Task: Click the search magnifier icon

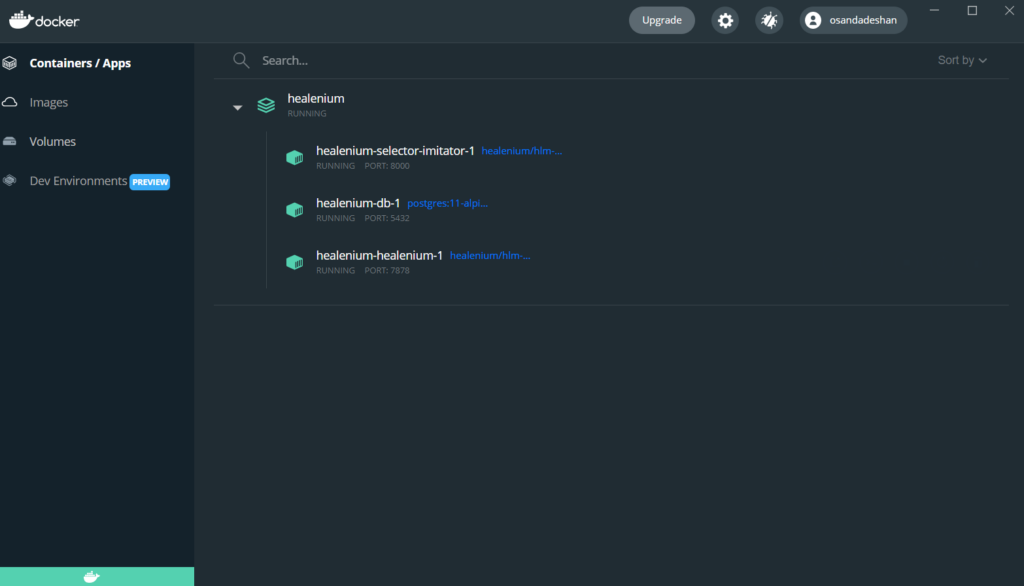Action: (x=241, y=60)
